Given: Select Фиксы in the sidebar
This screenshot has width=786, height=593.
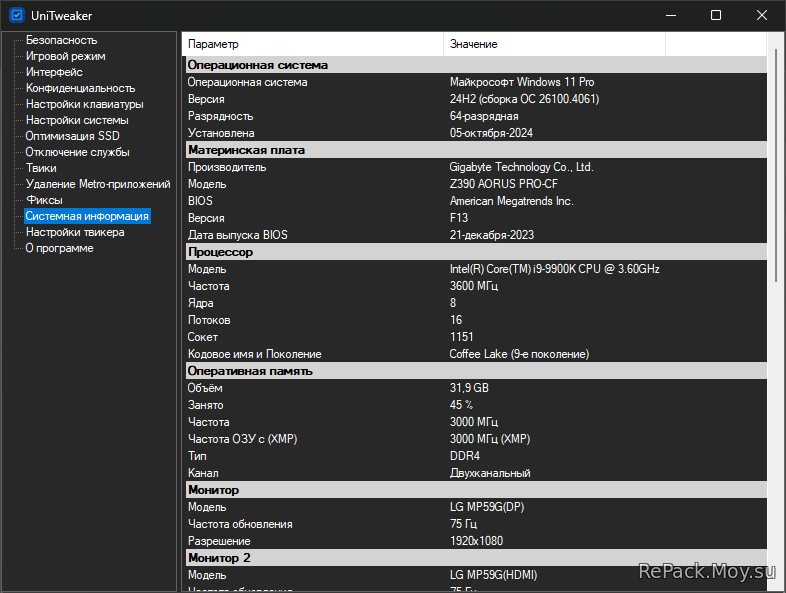Looking at the screenshot, I should pos(44,200).
